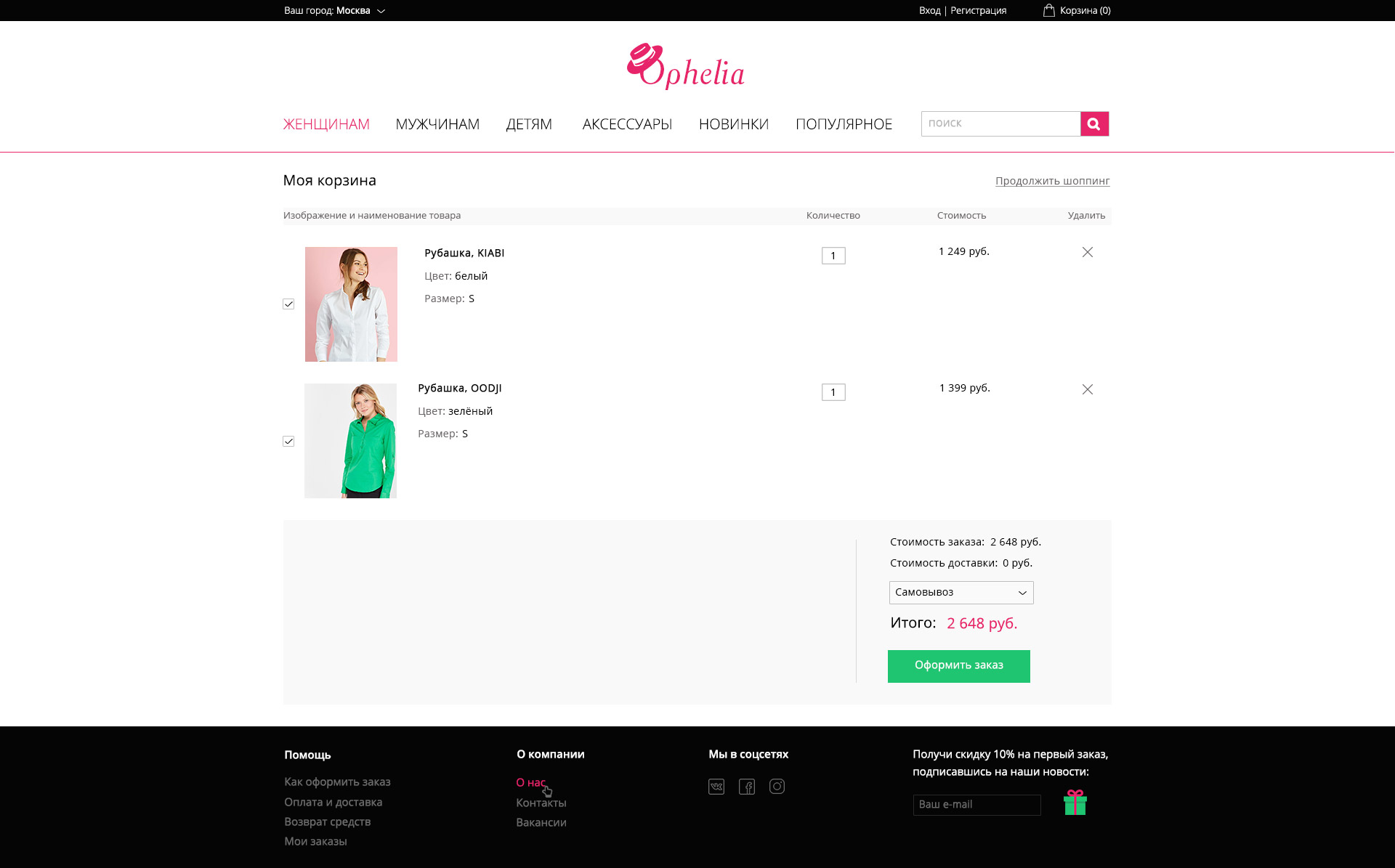Viewport: 1395px width, 868px height.
Task: Open the green OODJI shirt thumbnail
Action: pyautogui.click(x=350, y=441)
